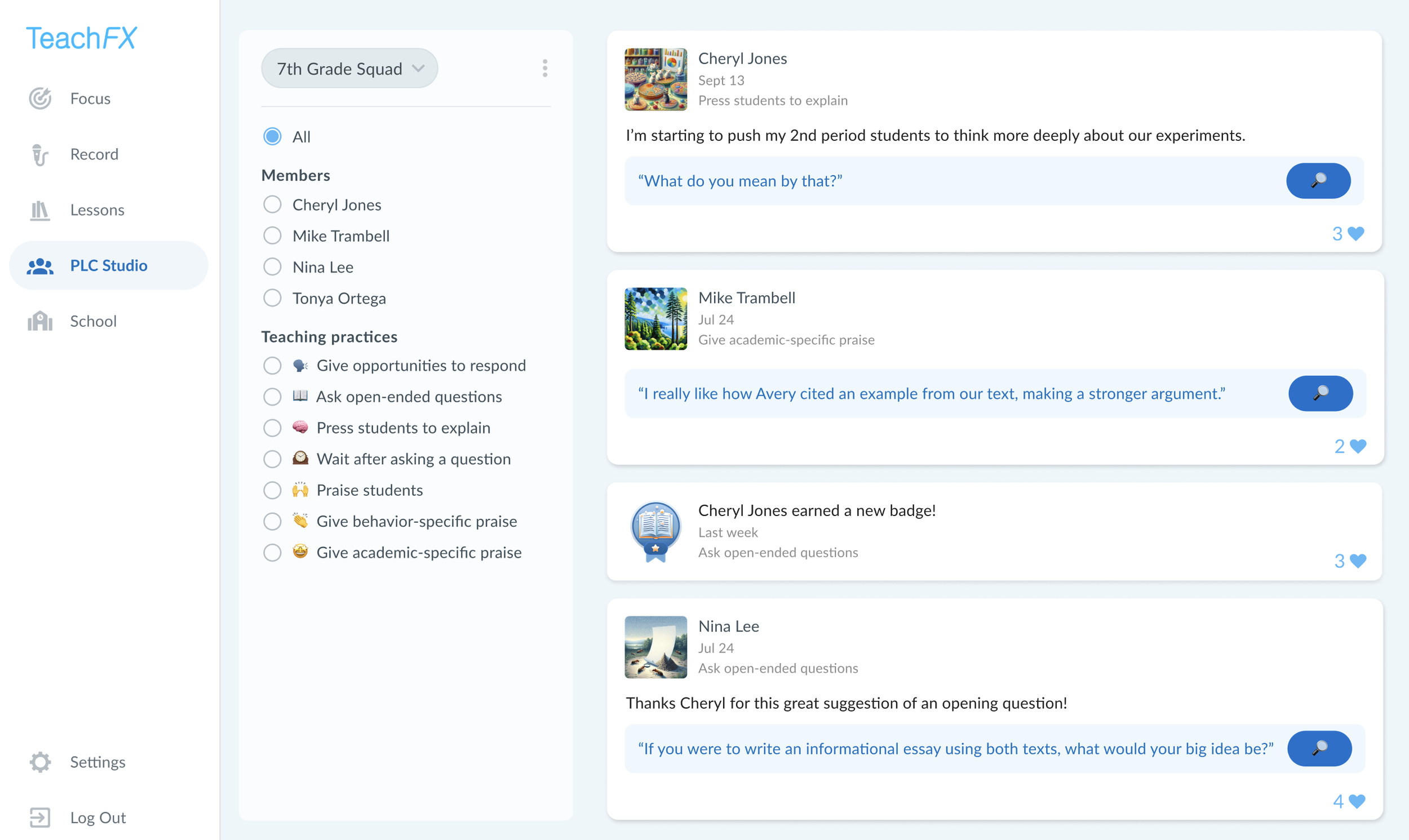Click the Log Out exit icon
The image size is (1409, 840).
pyautogui.click(x=39, y=817)
